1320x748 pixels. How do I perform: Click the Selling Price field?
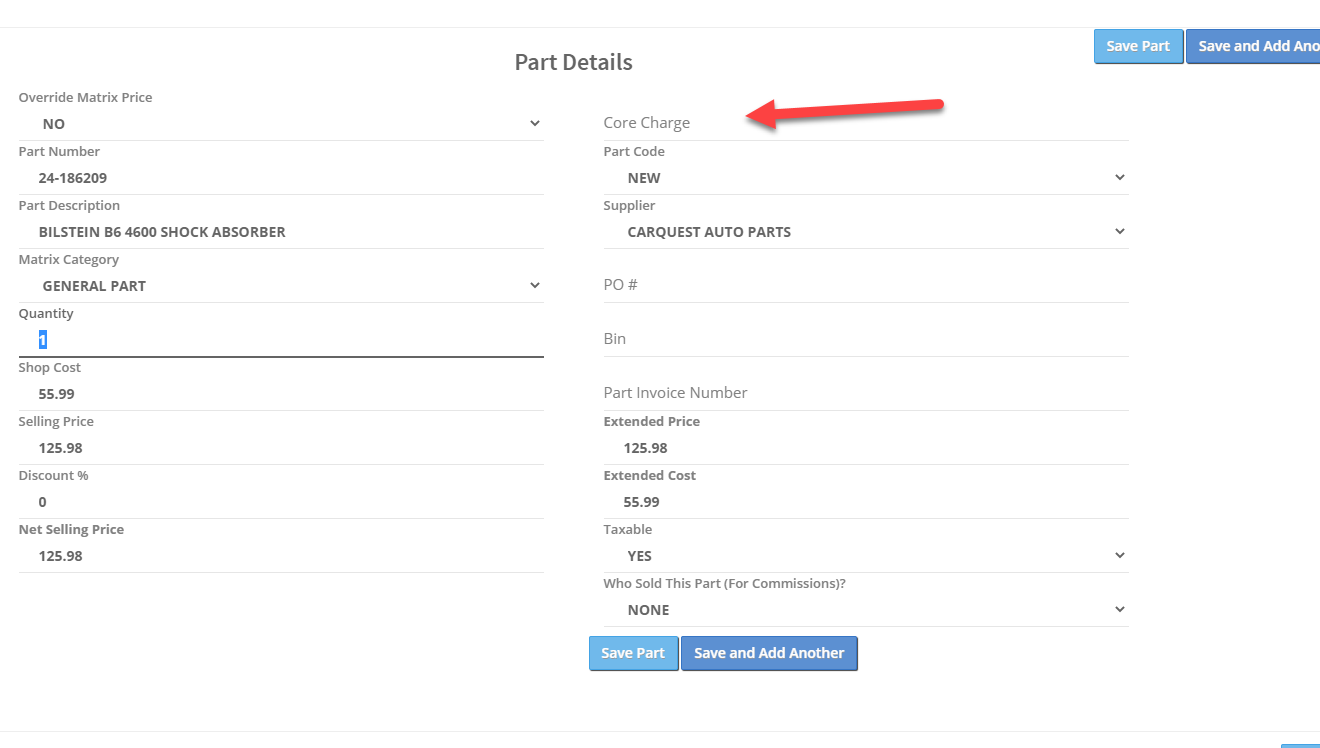tap(280, 448)
